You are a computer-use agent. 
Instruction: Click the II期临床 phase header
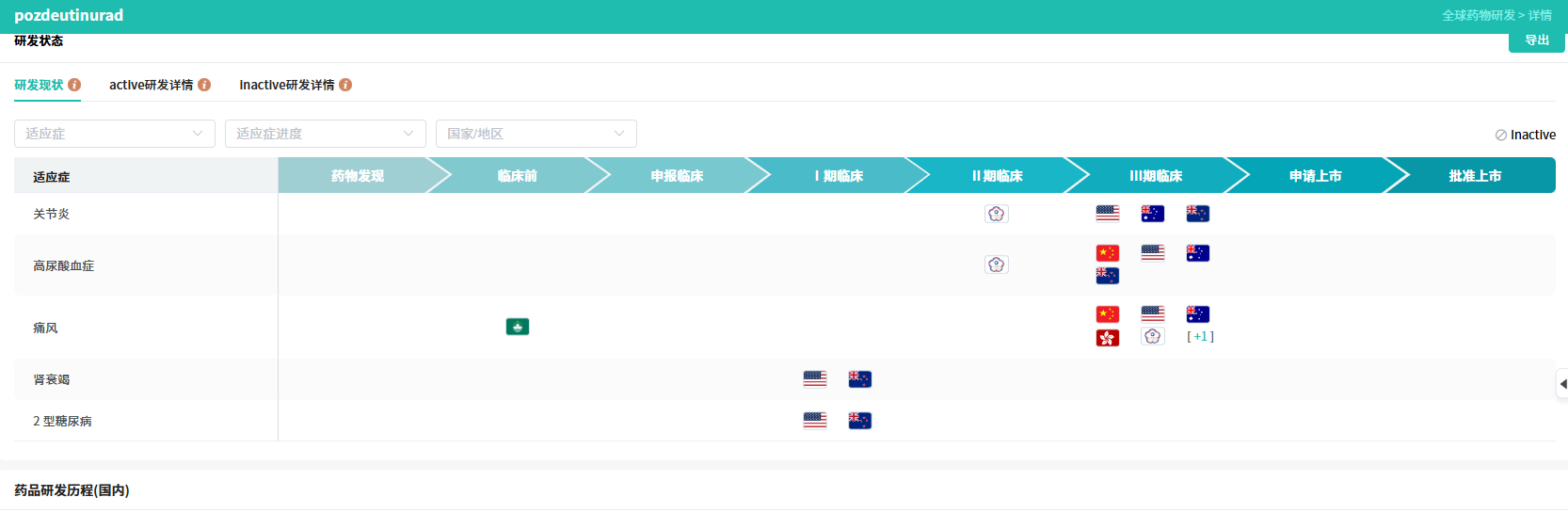(x=997, y=176)
